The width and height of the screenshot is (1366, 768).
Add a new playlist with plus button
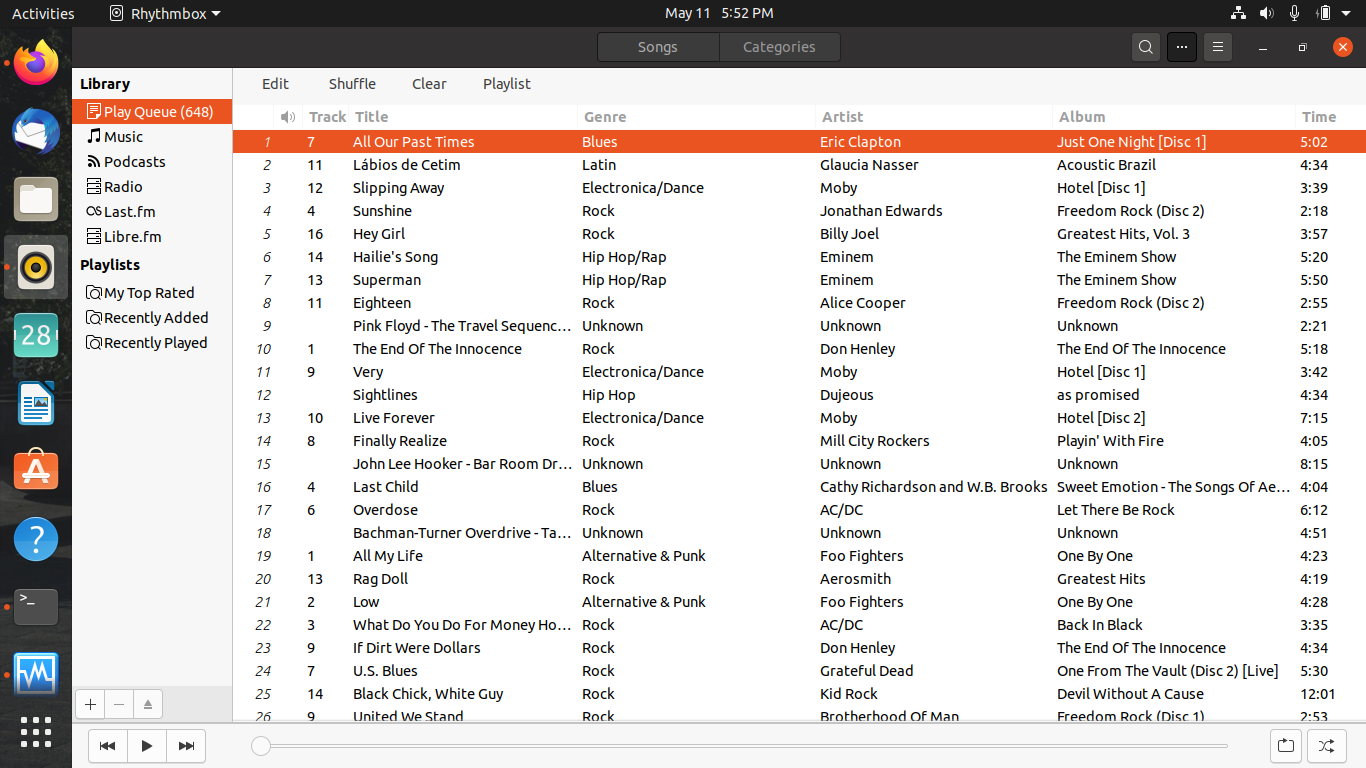90,704
